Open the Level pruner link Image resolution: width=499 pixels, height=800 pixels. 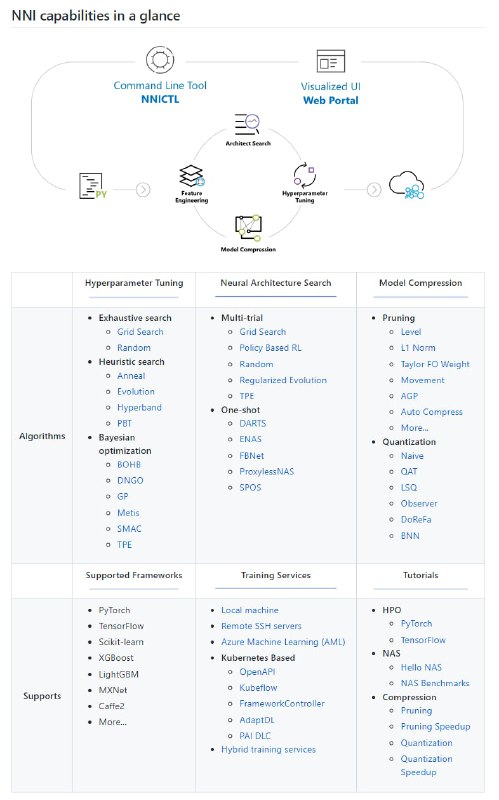[411, 332]
